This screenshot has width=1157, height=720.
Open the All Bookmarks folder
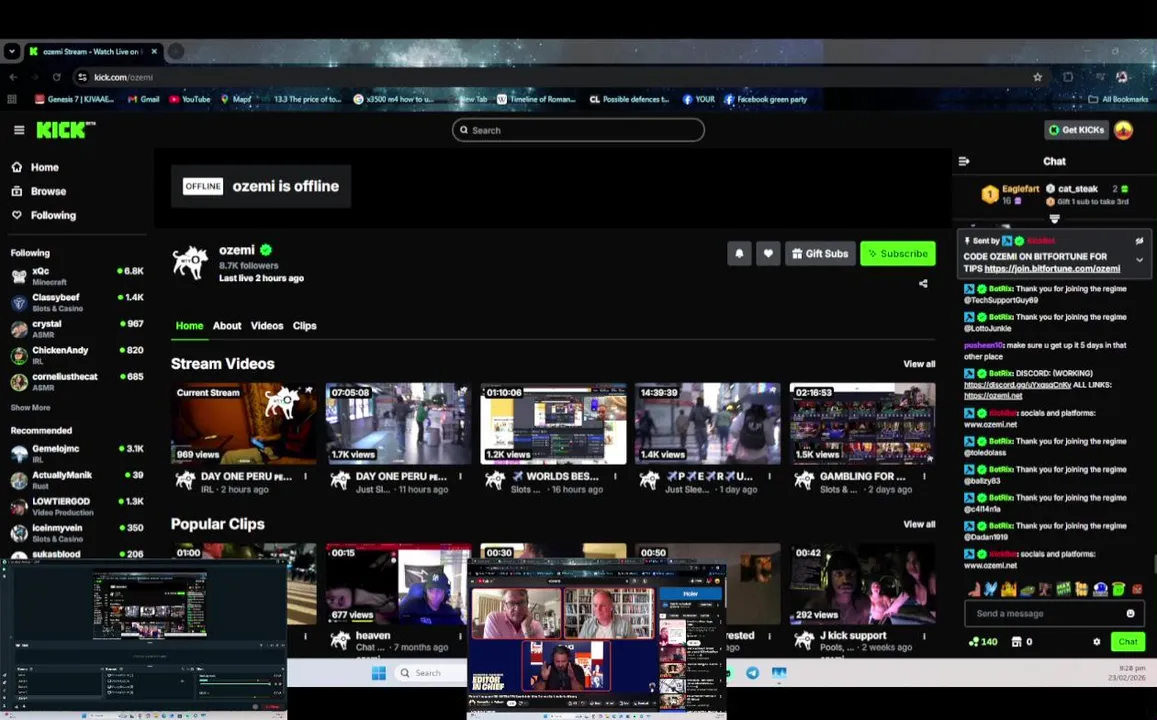[1118, 99]
